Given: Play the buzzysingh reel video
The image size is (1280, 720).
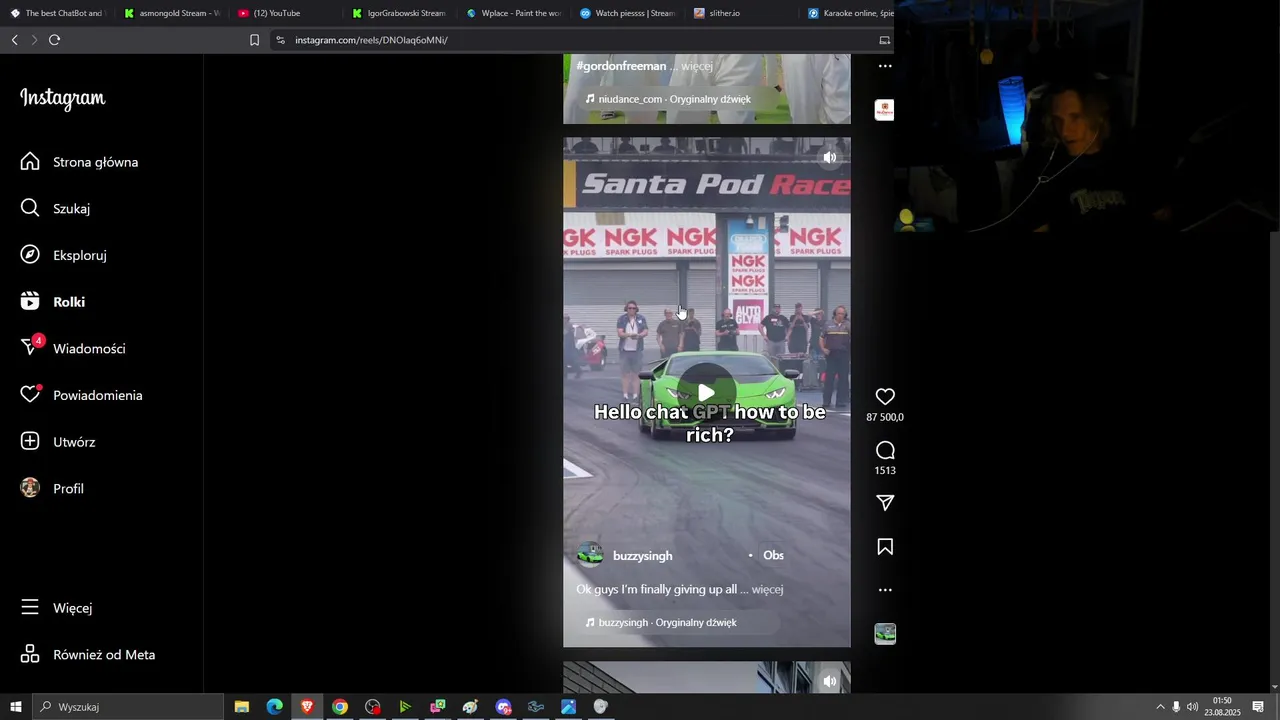Looking at the screenshot, I should click(706, 393).
